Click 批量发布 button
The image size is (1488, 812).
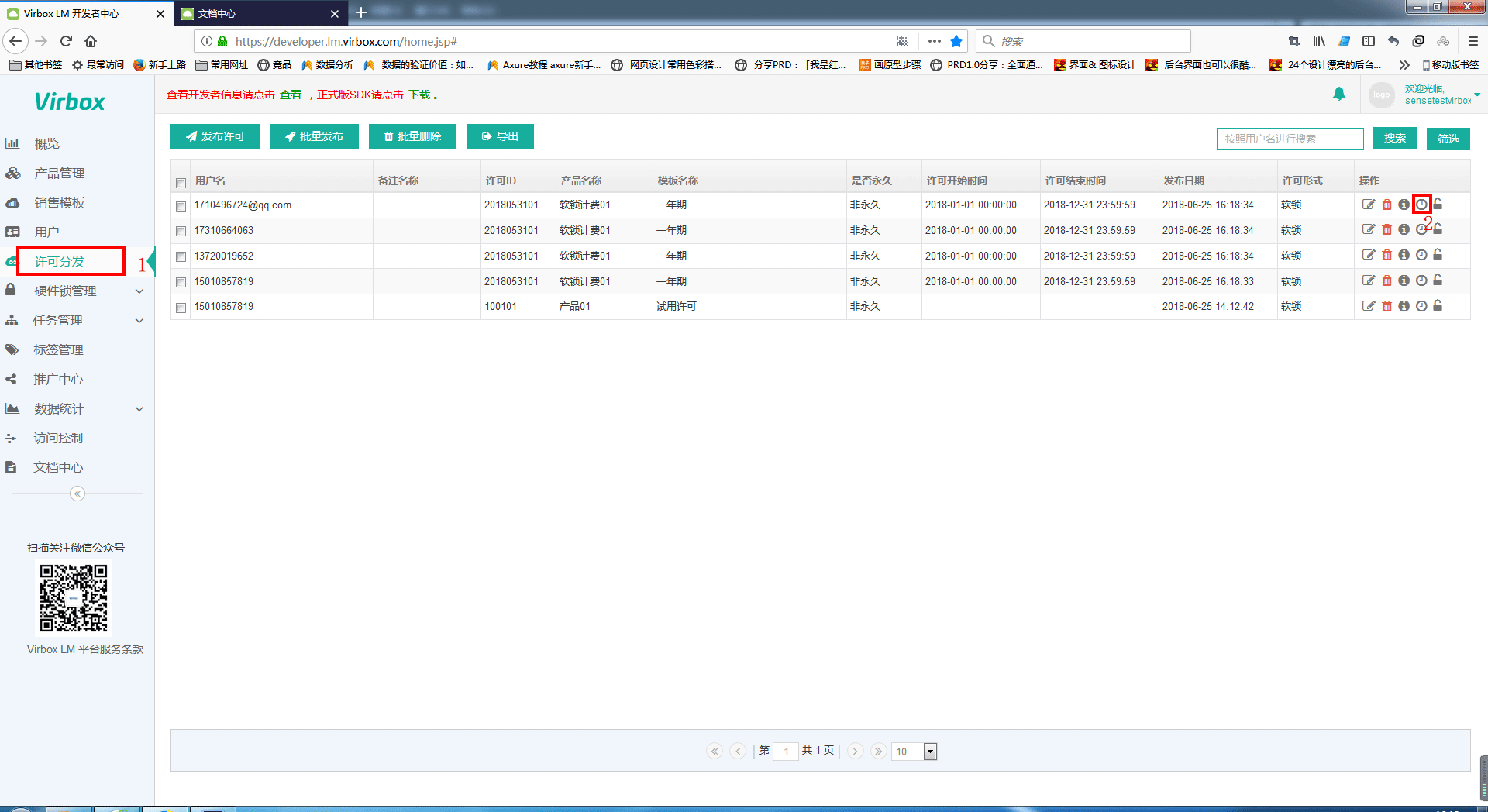coord(314,136)
